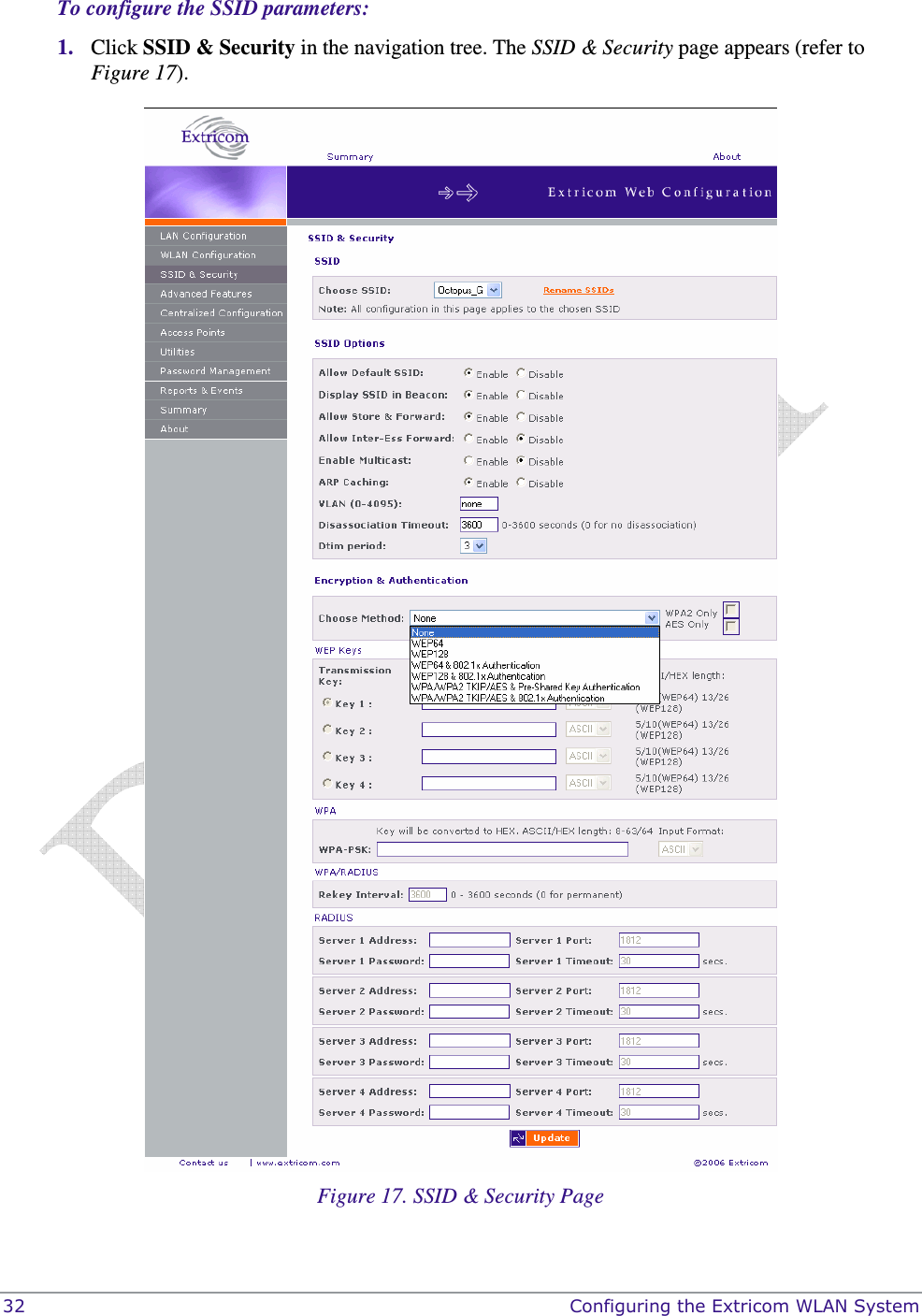
Task: Disable Multicast radio option
Action: (521, 460)
